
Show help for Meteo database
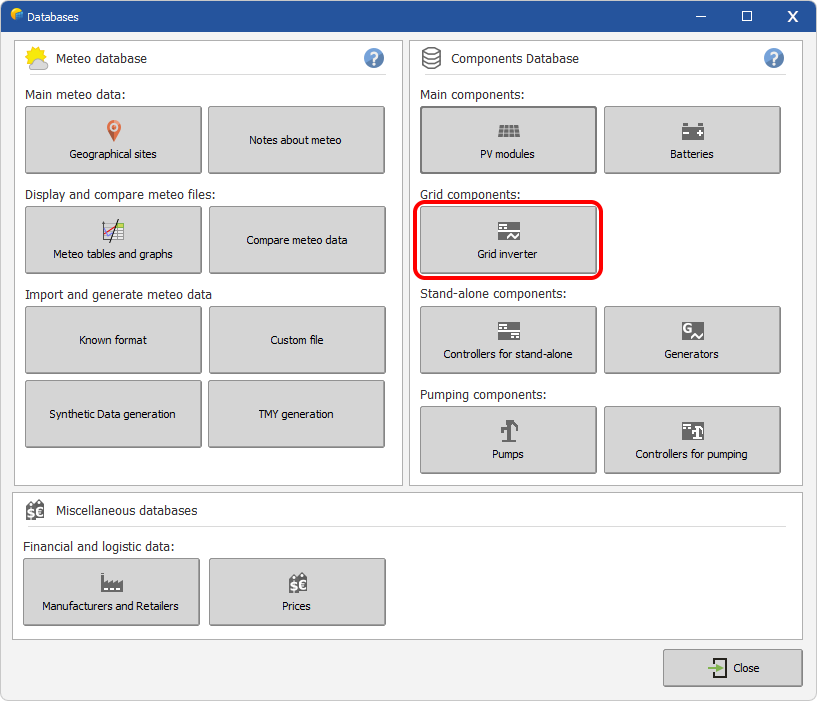[x=374, y=58]
